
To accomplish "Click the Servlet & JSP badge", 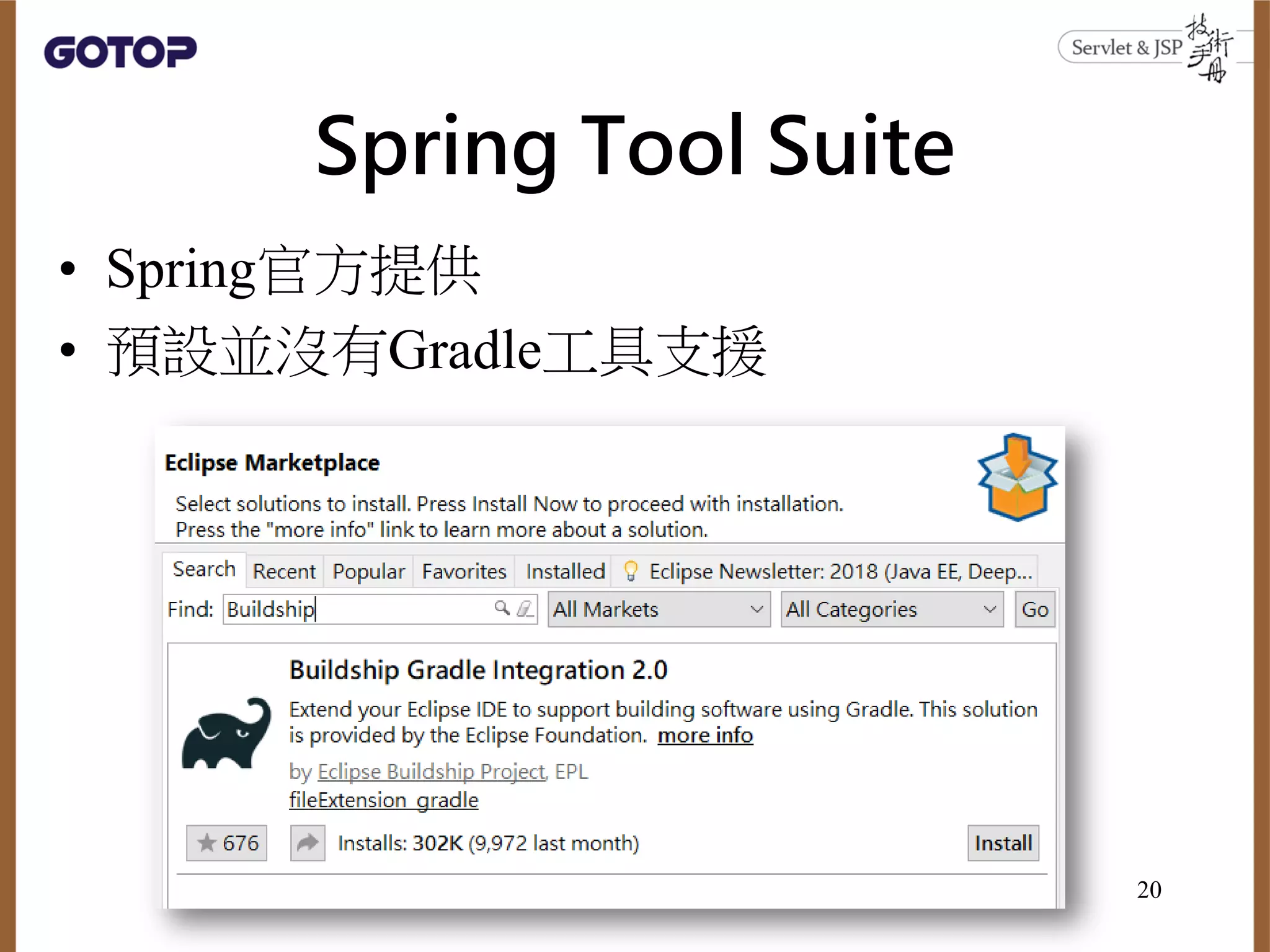I will [x=1145, y=48].
